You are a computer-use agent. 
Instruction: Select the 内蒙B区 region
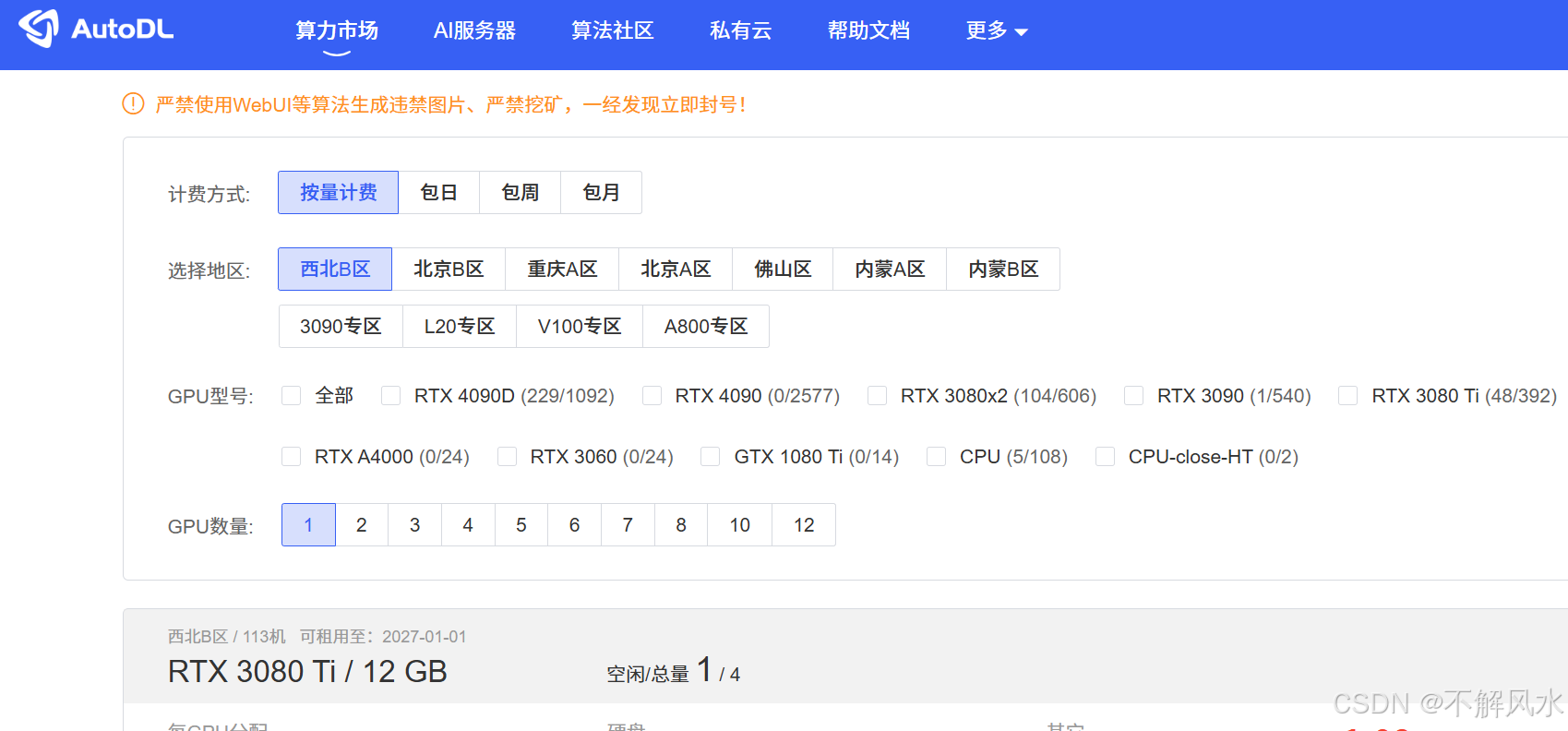[x=1003, y=269]
